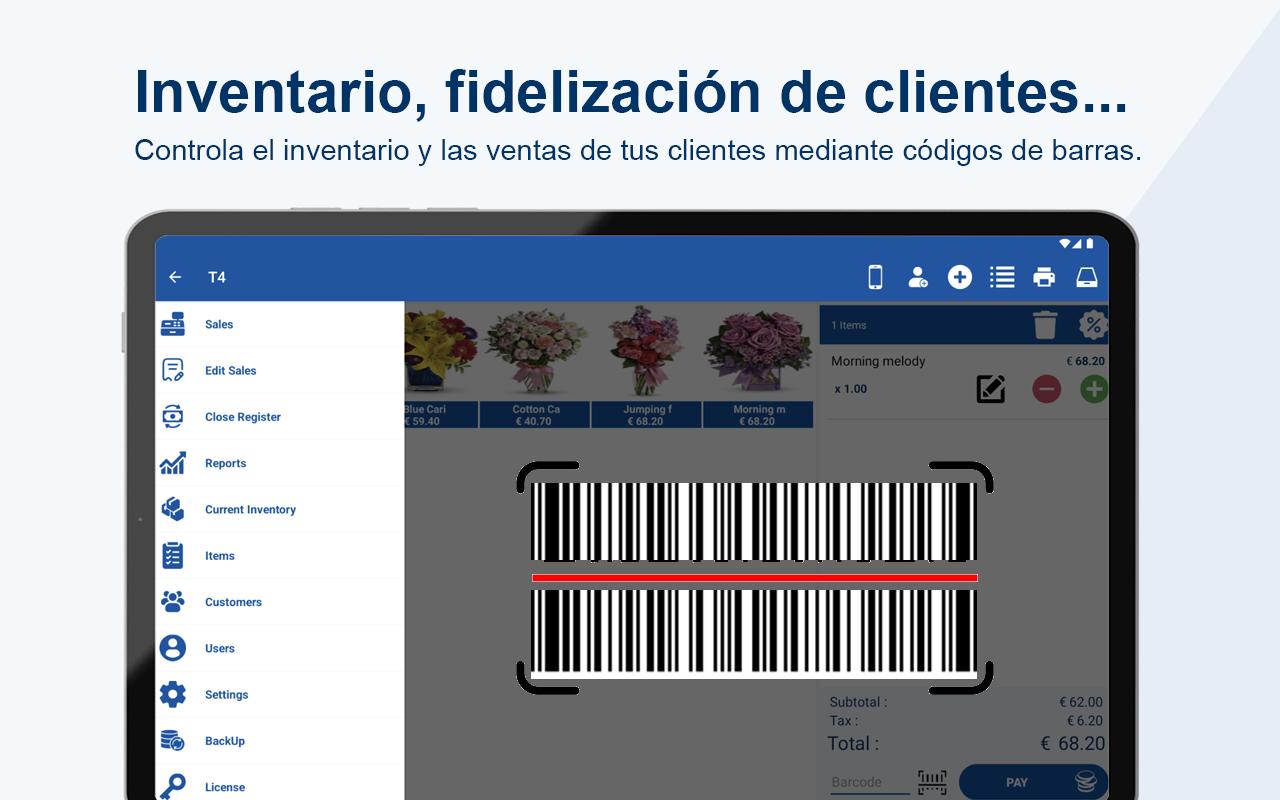Viewport: 1280px width, 800px height.
Task: Select the Jumping f bouquet product
Action: 647,368
